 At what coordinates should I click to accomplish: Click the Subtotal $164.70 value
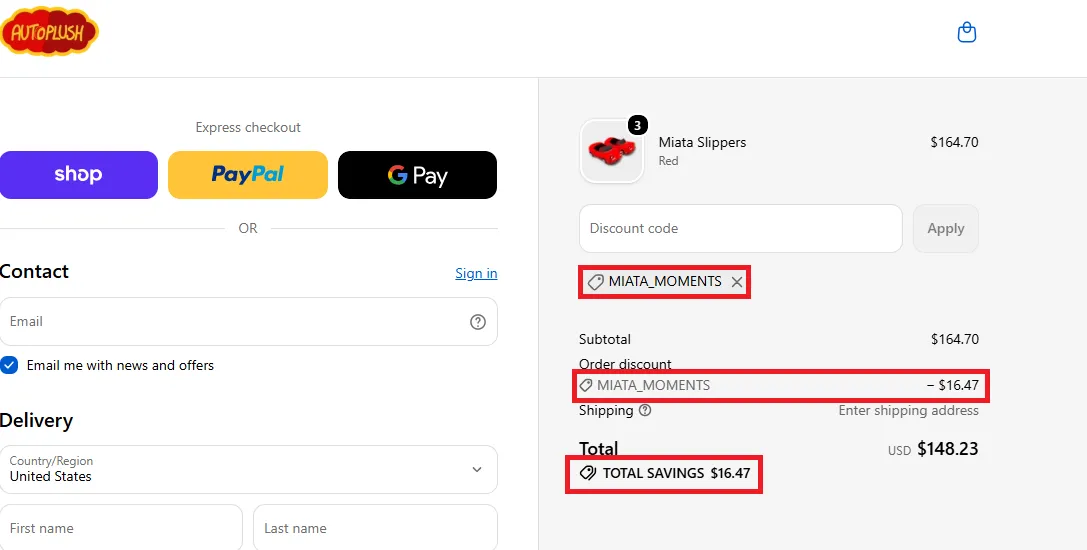click(x=955, y=339)
